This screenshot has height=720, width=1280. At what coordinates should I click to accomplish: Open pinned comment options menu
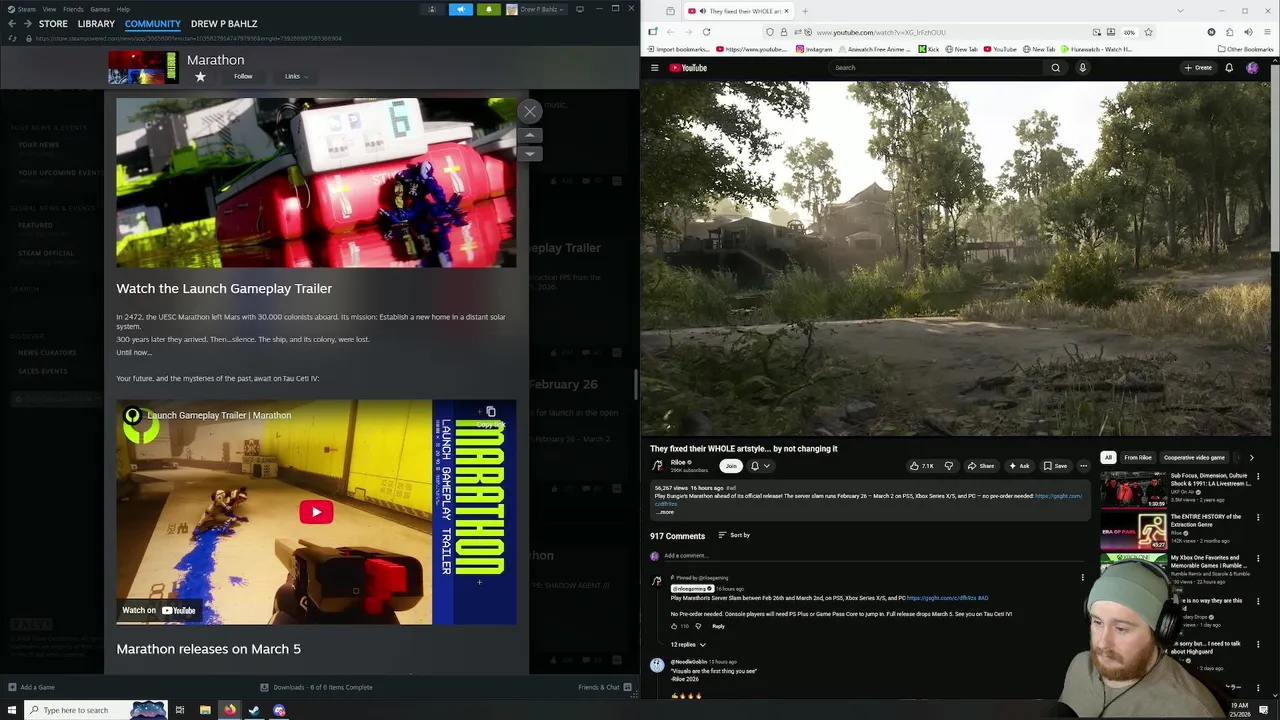click(x=1082, y=578)
